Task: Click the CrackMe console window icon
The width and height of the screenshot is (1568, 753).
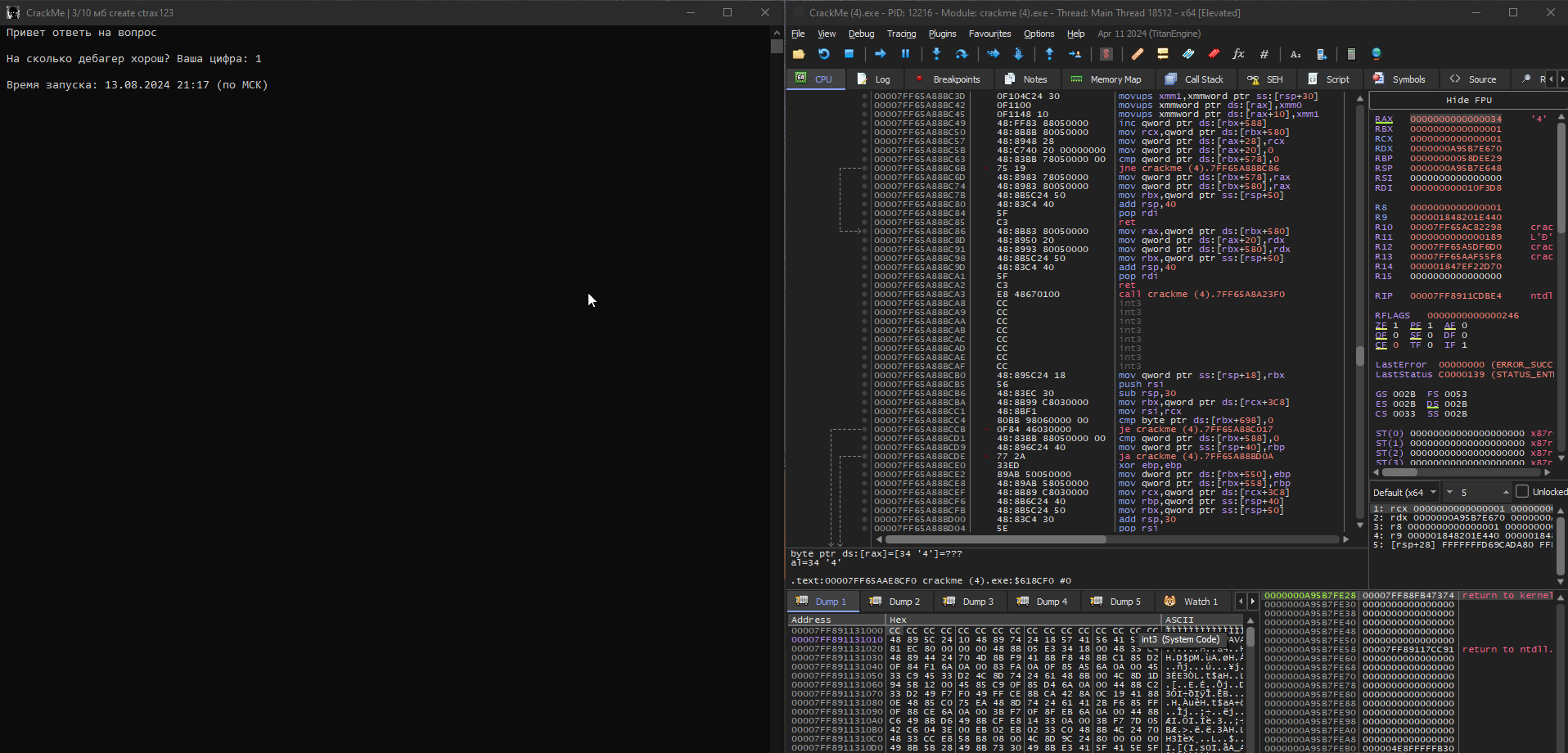Action: coord(13,12)
